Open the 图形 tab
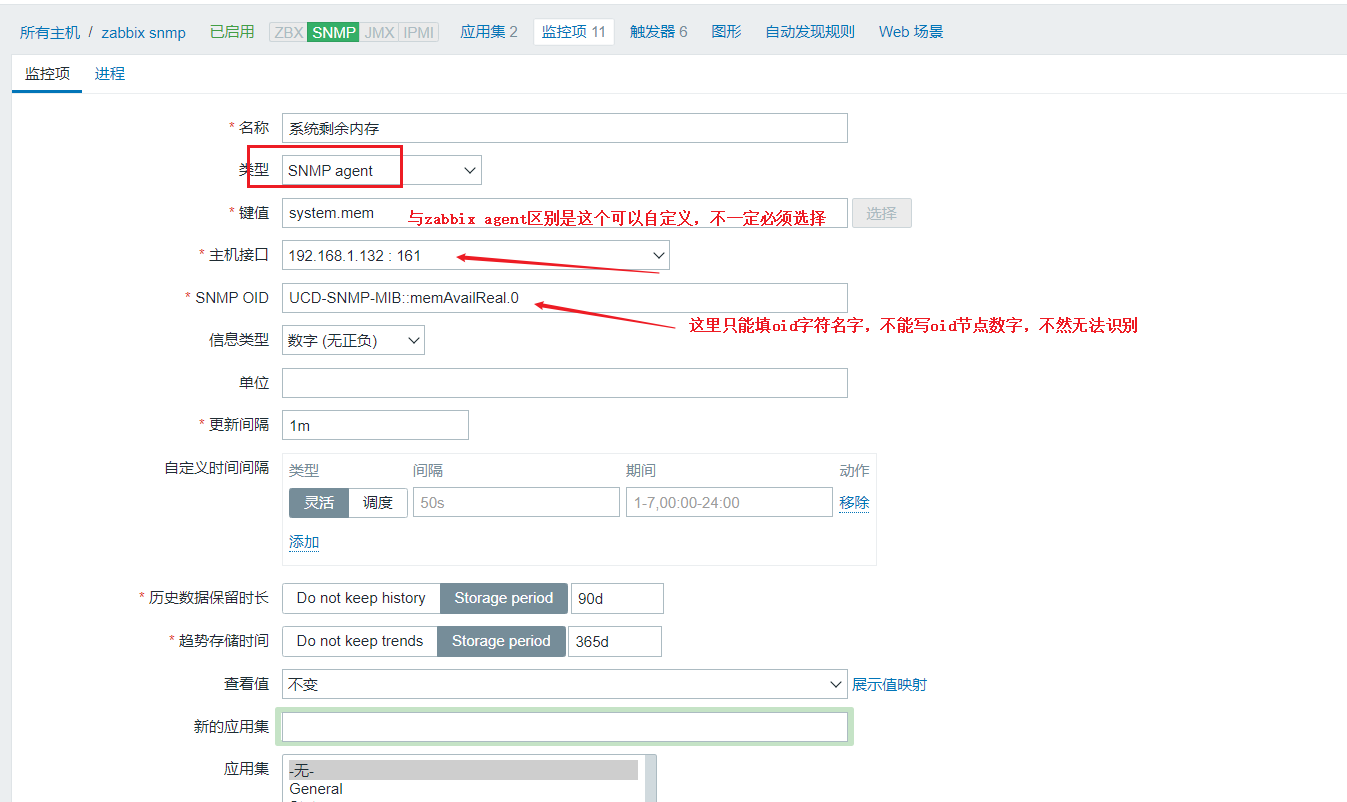The image size is (1347, 802). (x=726, y=31)
